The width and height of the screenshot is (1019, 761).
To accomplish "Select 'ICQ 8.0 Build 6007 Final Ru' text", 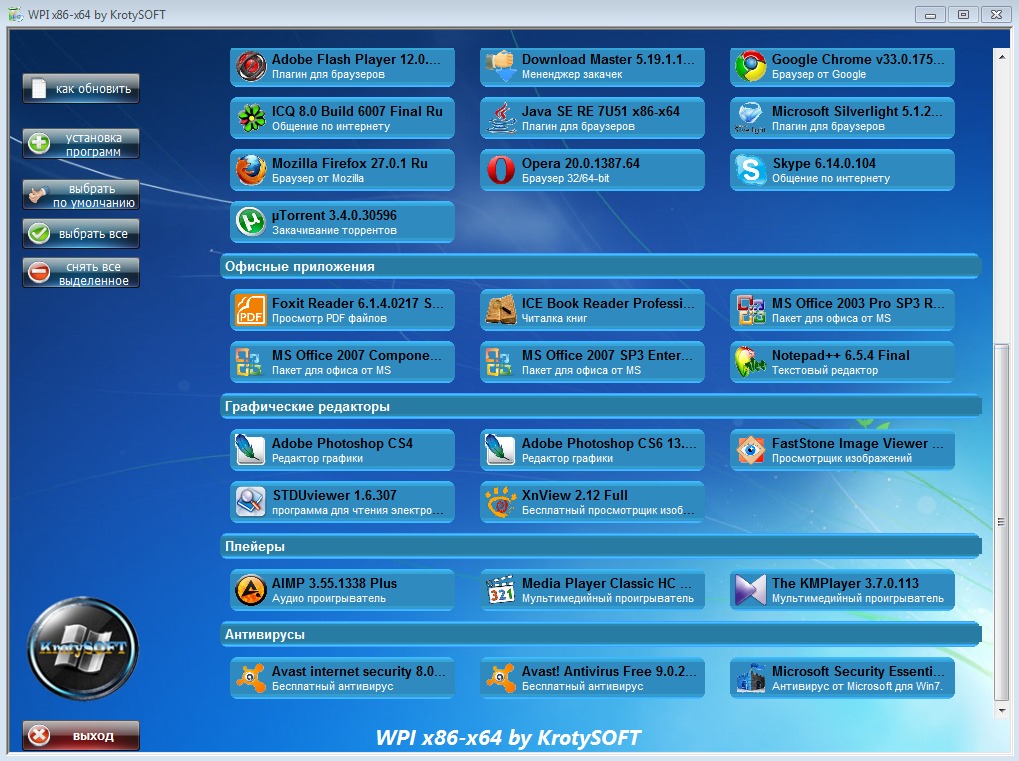I will 357,111.
